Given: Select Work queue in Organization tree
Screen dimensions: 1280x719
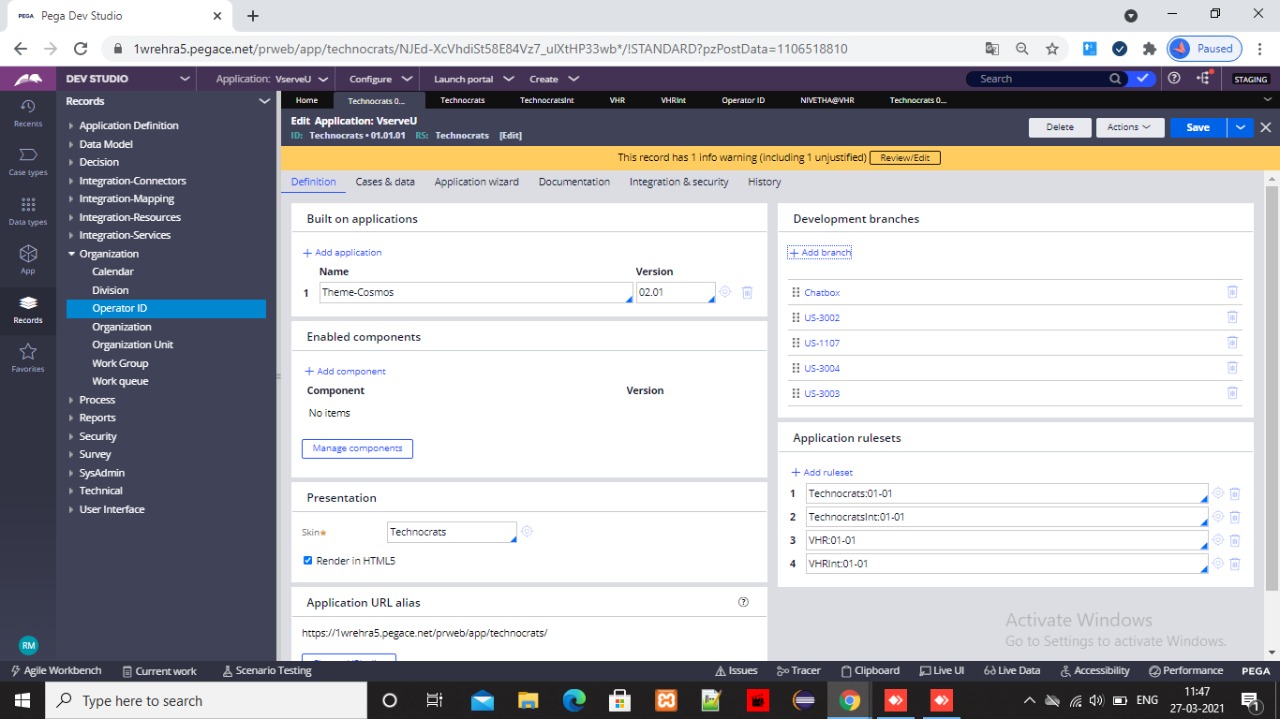Looking at the screenshot, I should tap(120, 381).
